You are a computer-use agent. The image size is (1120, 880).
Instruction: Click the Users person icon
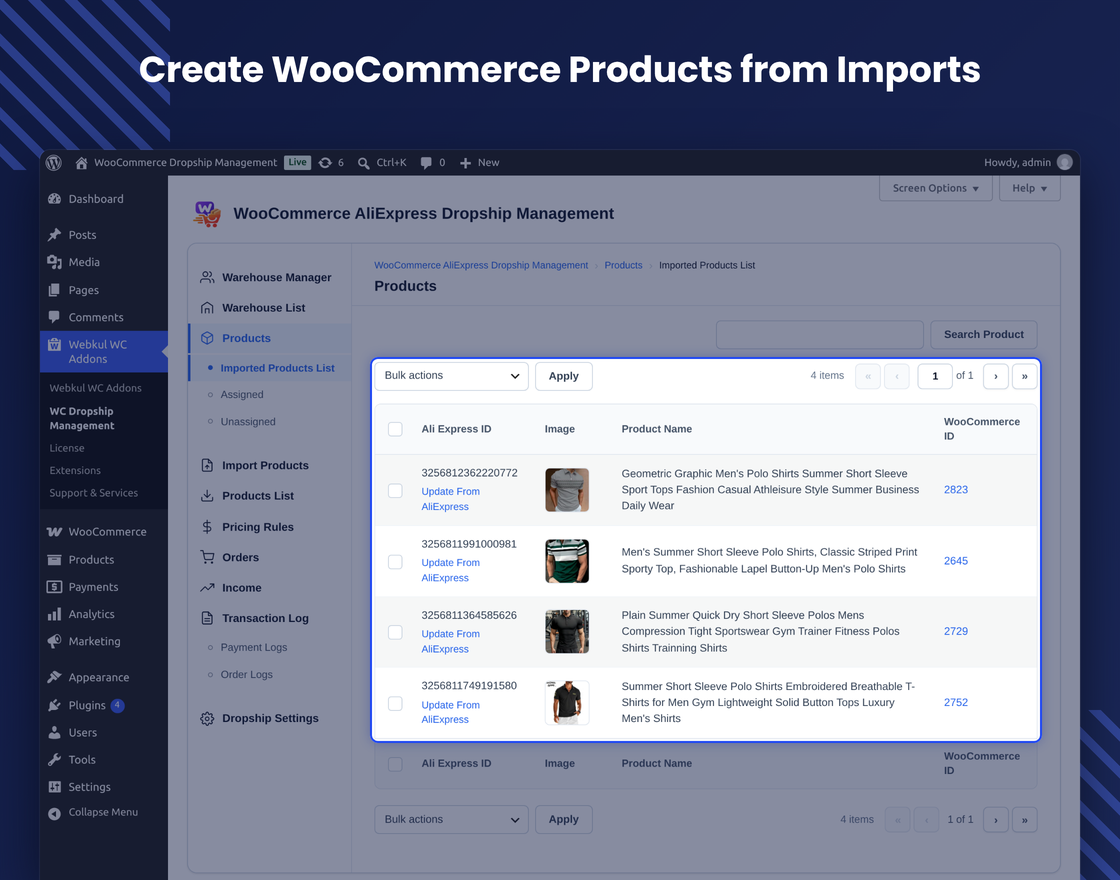tap(54, 732)
